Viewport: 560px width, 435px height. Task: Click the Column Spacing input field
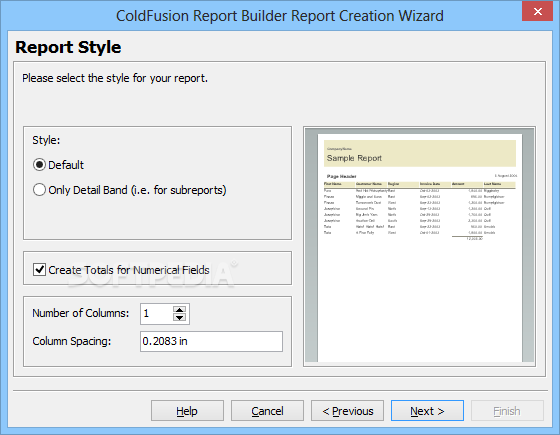pyautogui.click(x=211, y=341)
